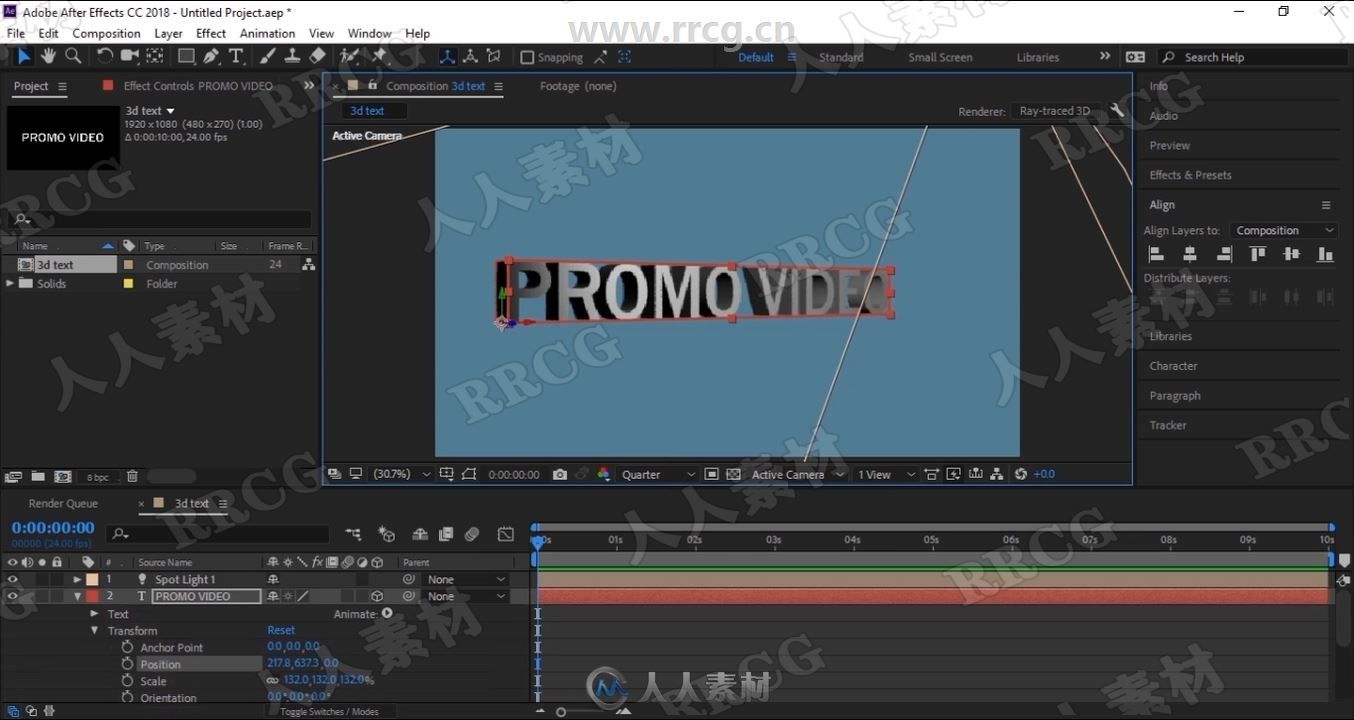The width and height of the screenshot is (1354, 720).
Task: Select the Rotation tool
Action: pos(105,56)
